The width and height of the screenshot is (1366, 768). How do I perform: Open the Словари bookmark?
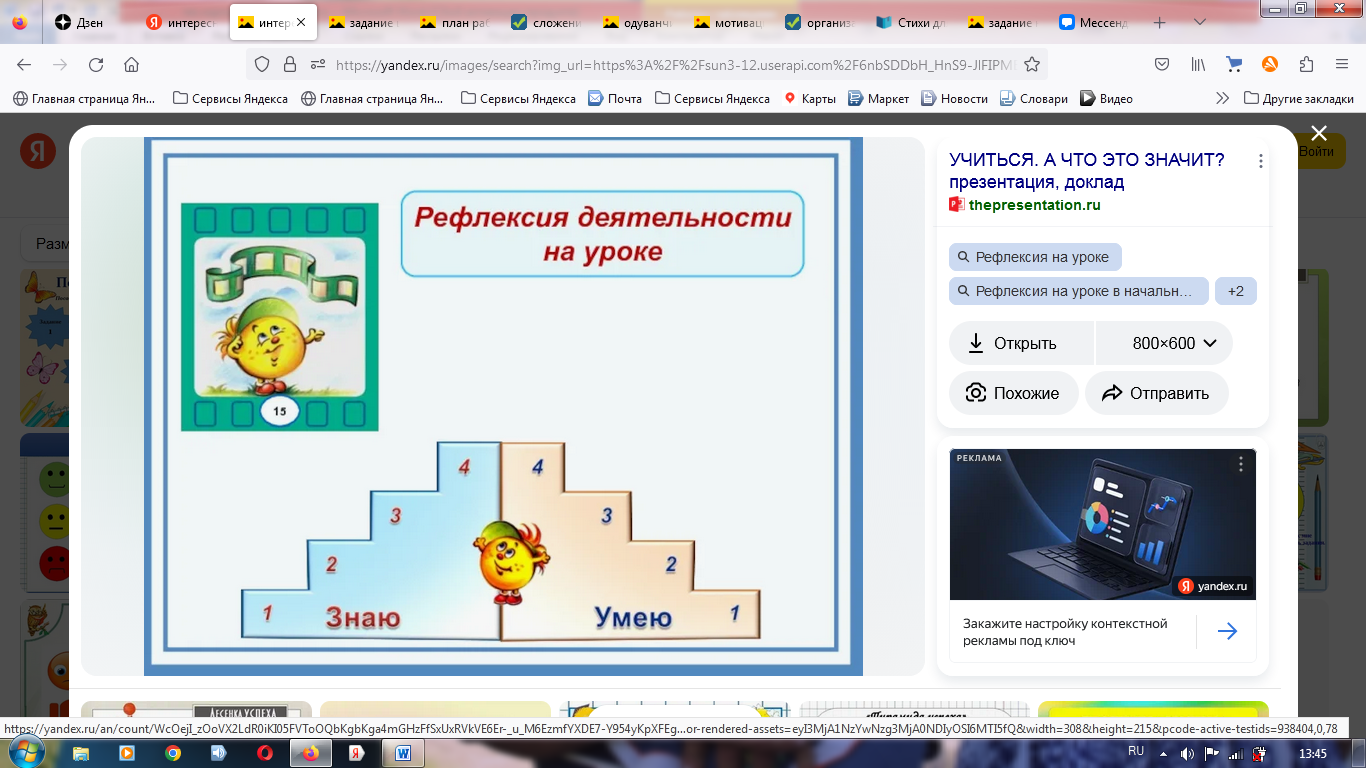(x=1034, y=98)
